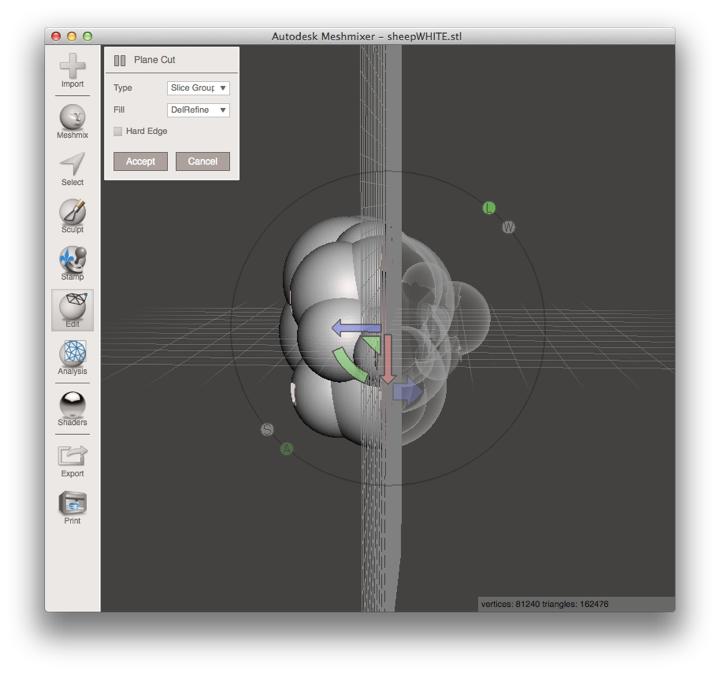
Task: Open the Meshmix tool
Action: (x=72, y=117)
